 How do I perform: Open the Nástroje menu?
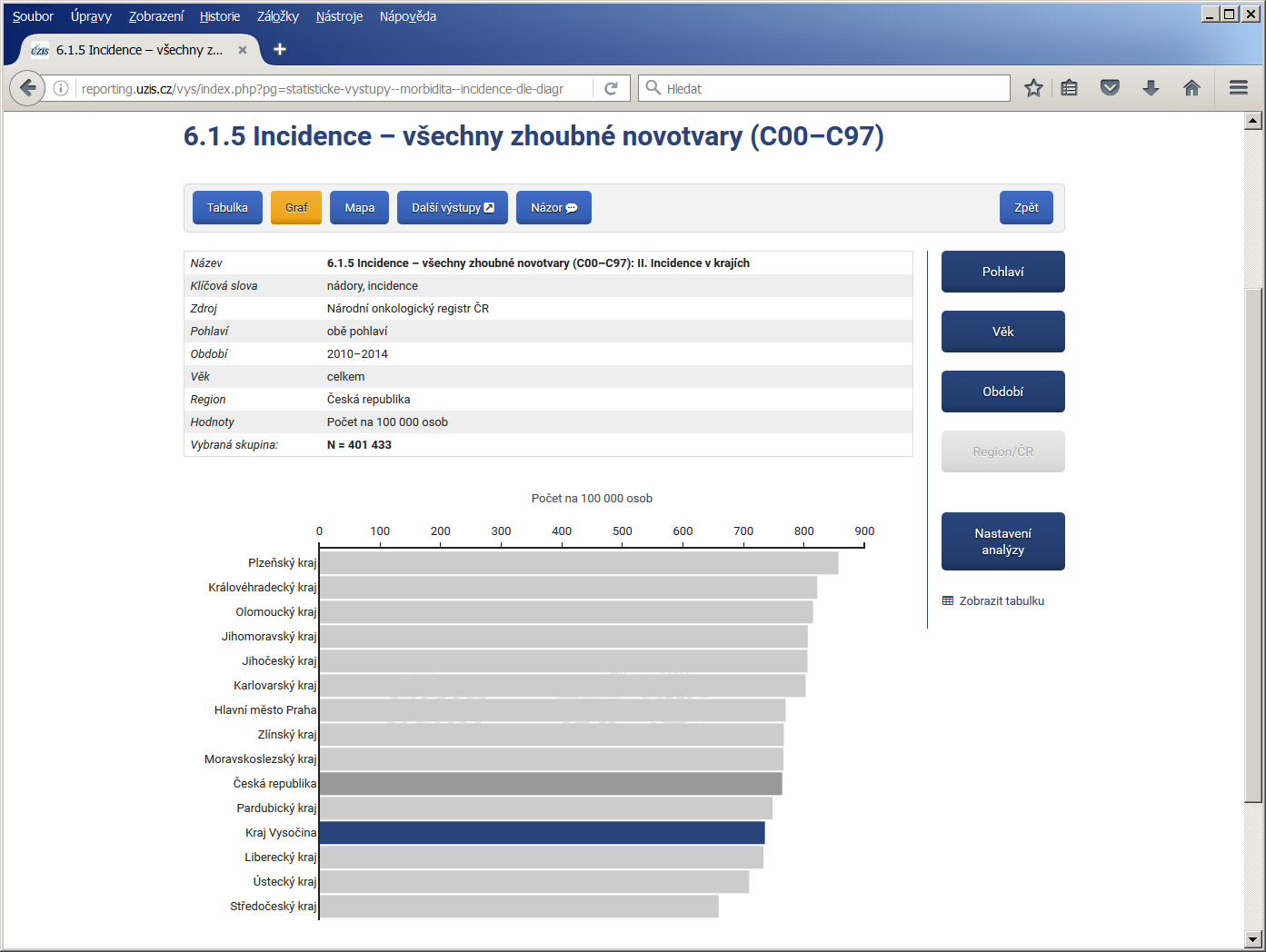point(339,16)
